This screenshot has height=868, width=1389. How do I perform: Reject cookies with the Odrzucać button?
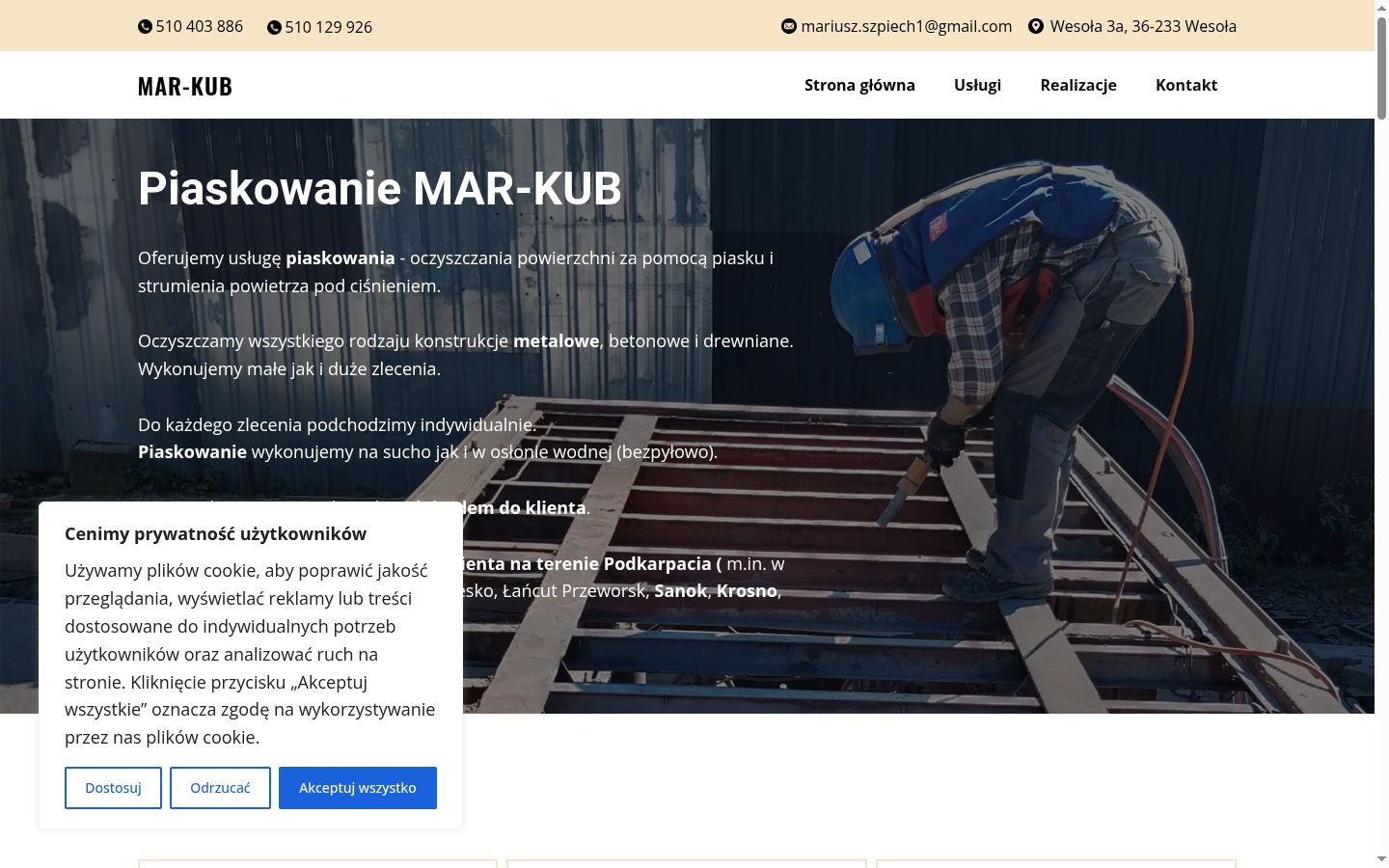coord(220,788)
